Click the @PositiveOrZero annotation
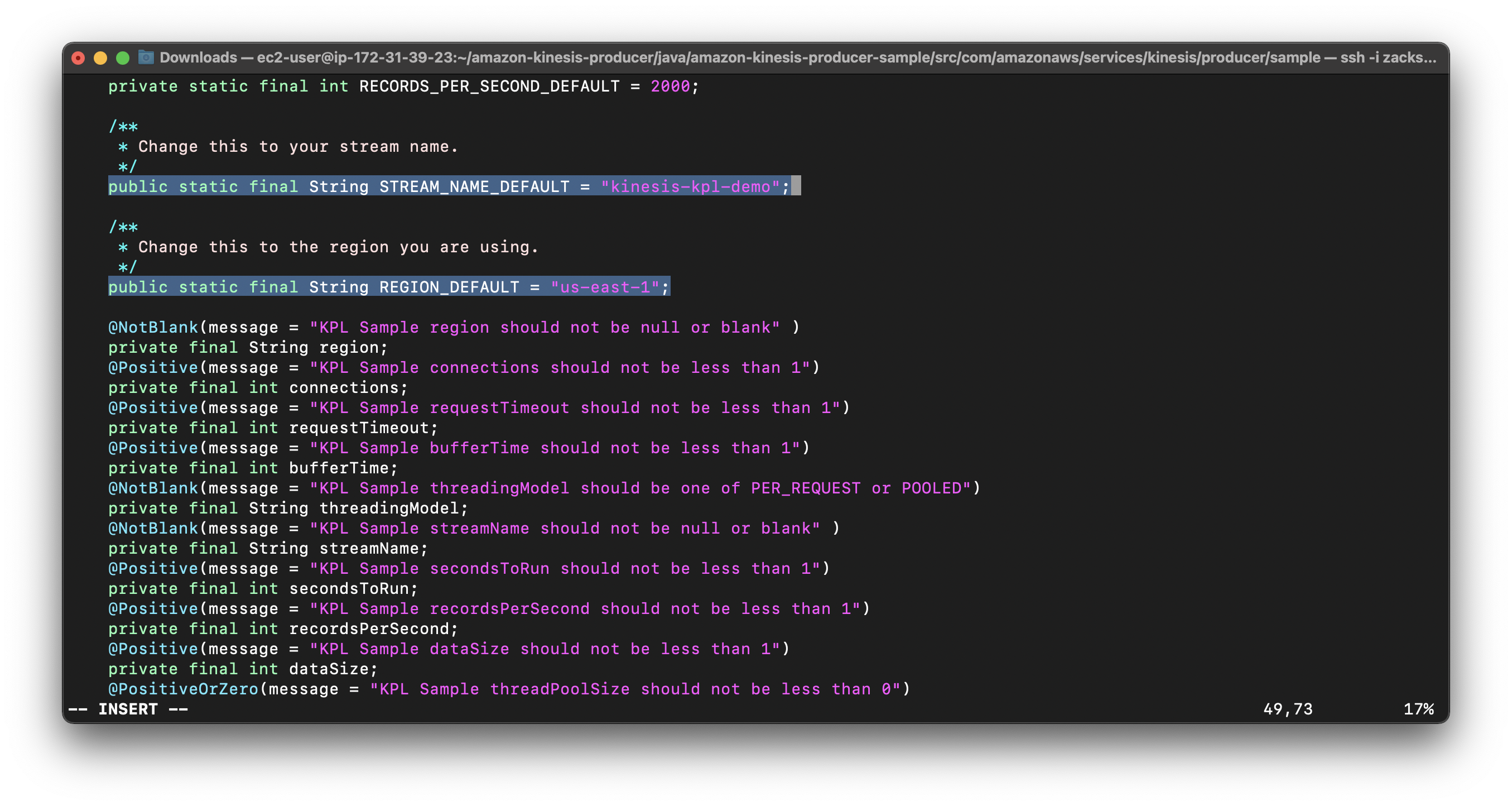The height and width of the screenshot is (806, 1512). [x=183, y=689]
